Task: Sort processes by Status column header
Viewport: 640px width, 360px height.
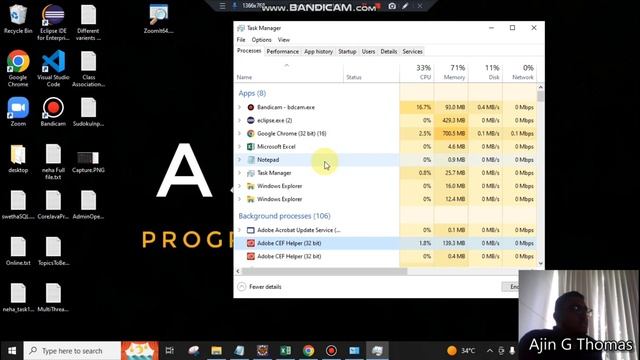Action: pos(371,72)
